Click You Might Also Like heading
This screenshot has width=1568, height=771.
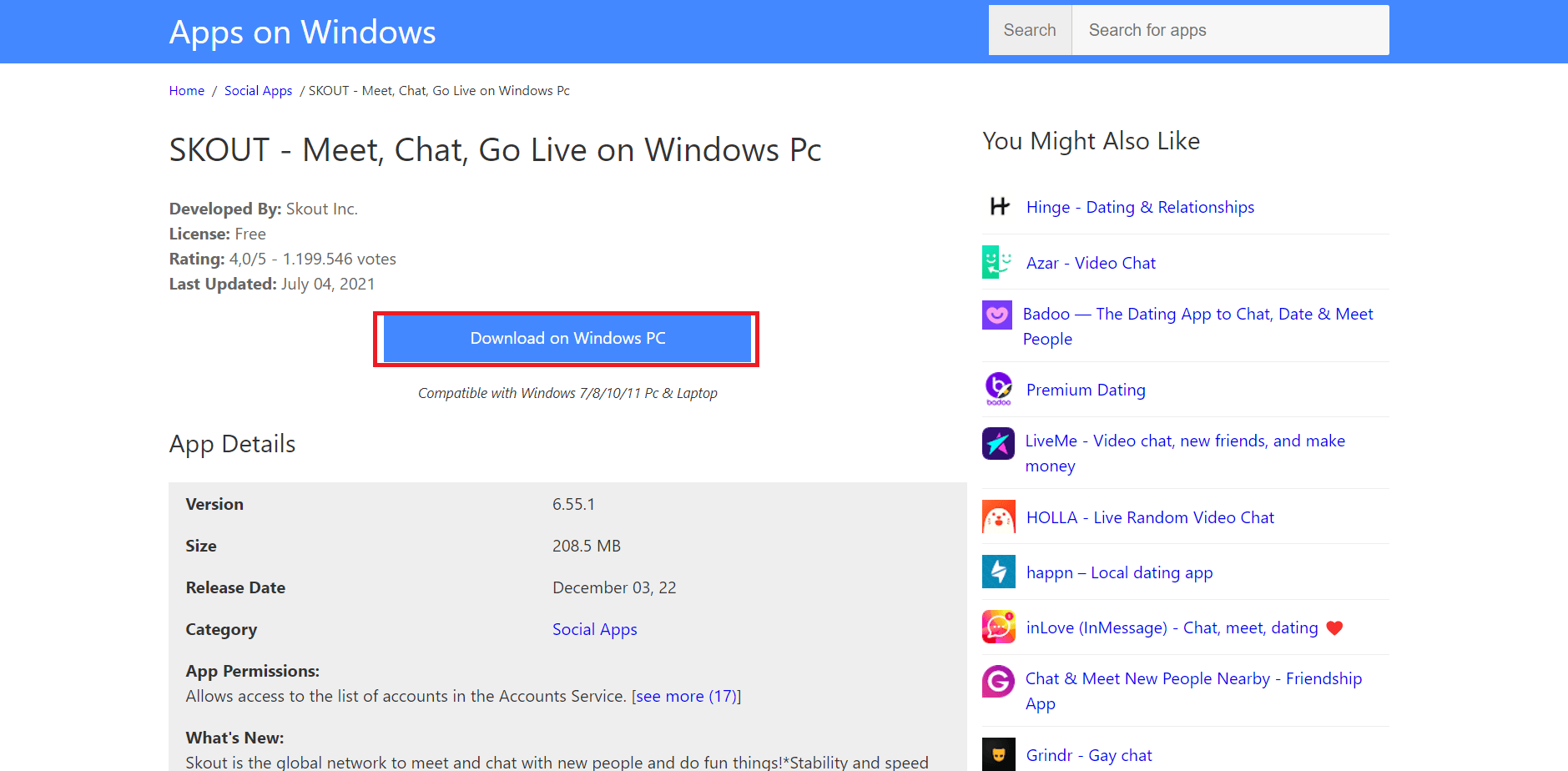(x=1092, y=141)
